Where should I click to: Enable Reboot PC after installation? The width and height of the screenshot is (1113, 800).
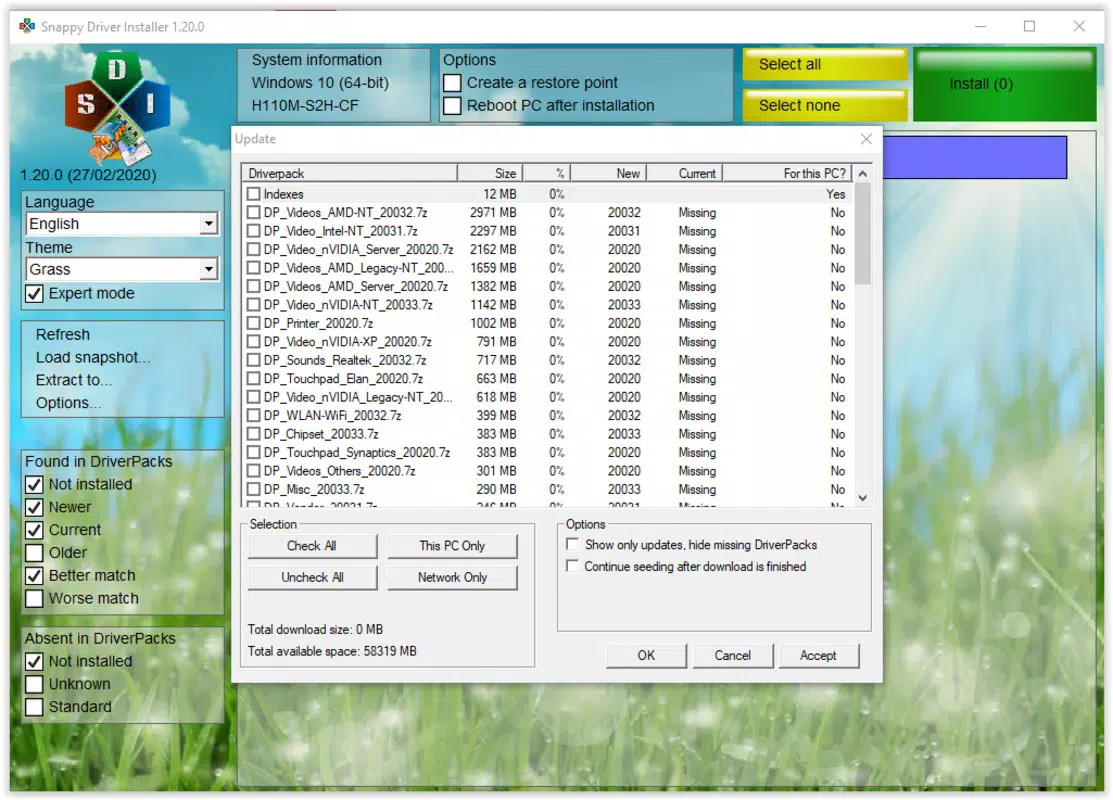point(452,106)
